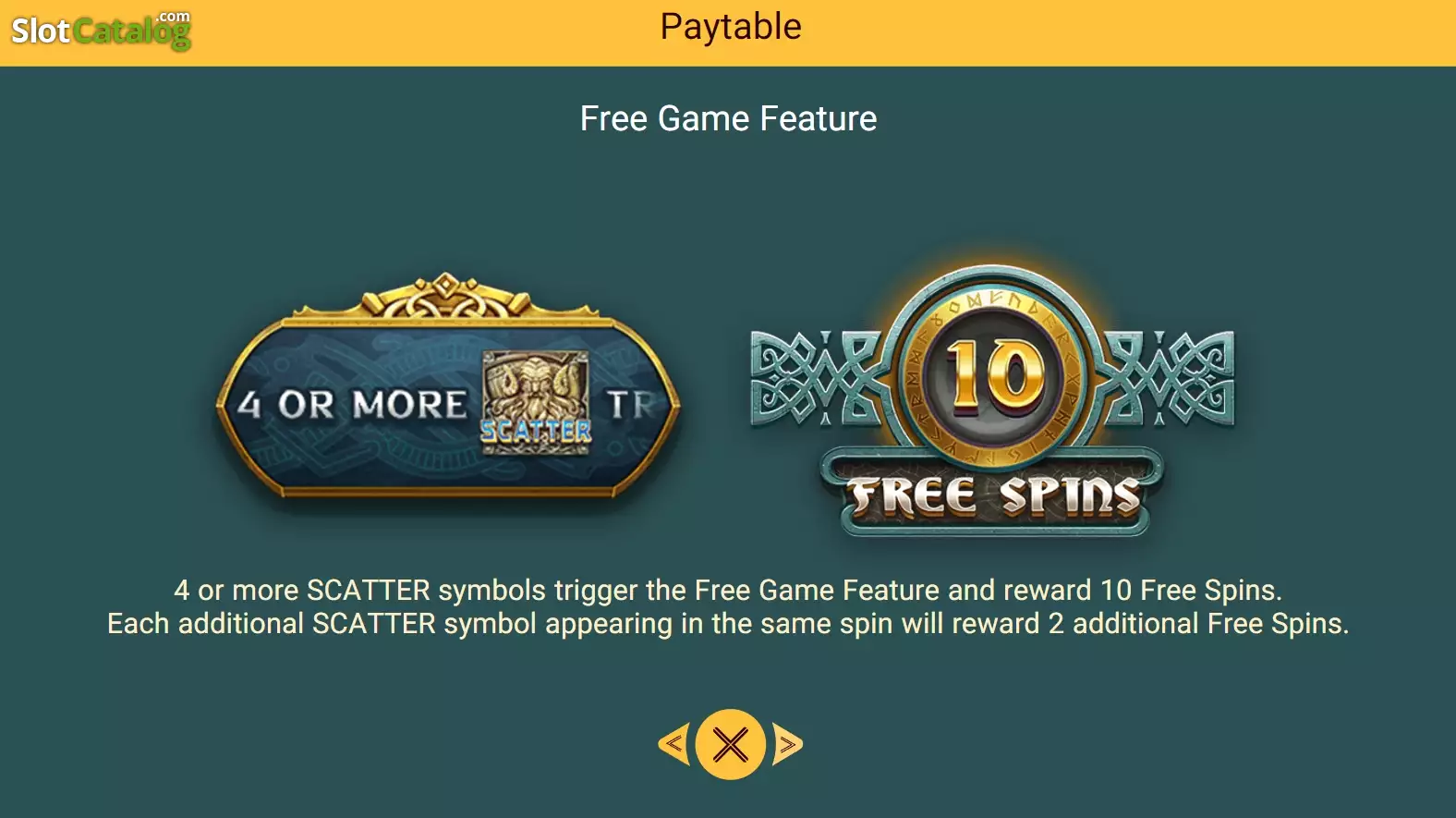1456x818 pixels.
Task: Click the 'TR' text on the plaque
Action: click(632, 405)
